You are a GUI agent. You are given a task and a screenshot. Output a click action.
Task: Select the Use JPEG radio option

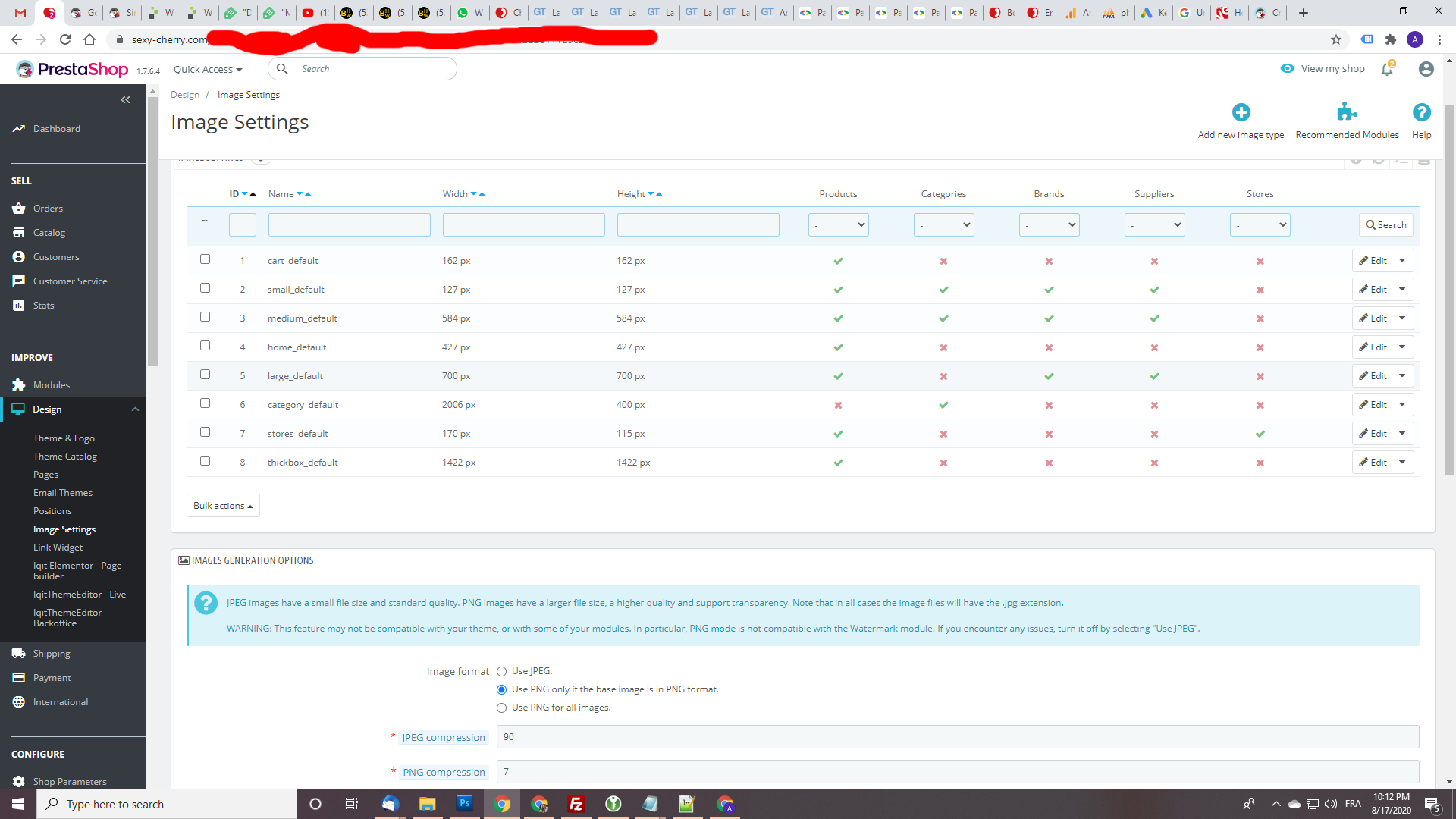click(501, 671)
